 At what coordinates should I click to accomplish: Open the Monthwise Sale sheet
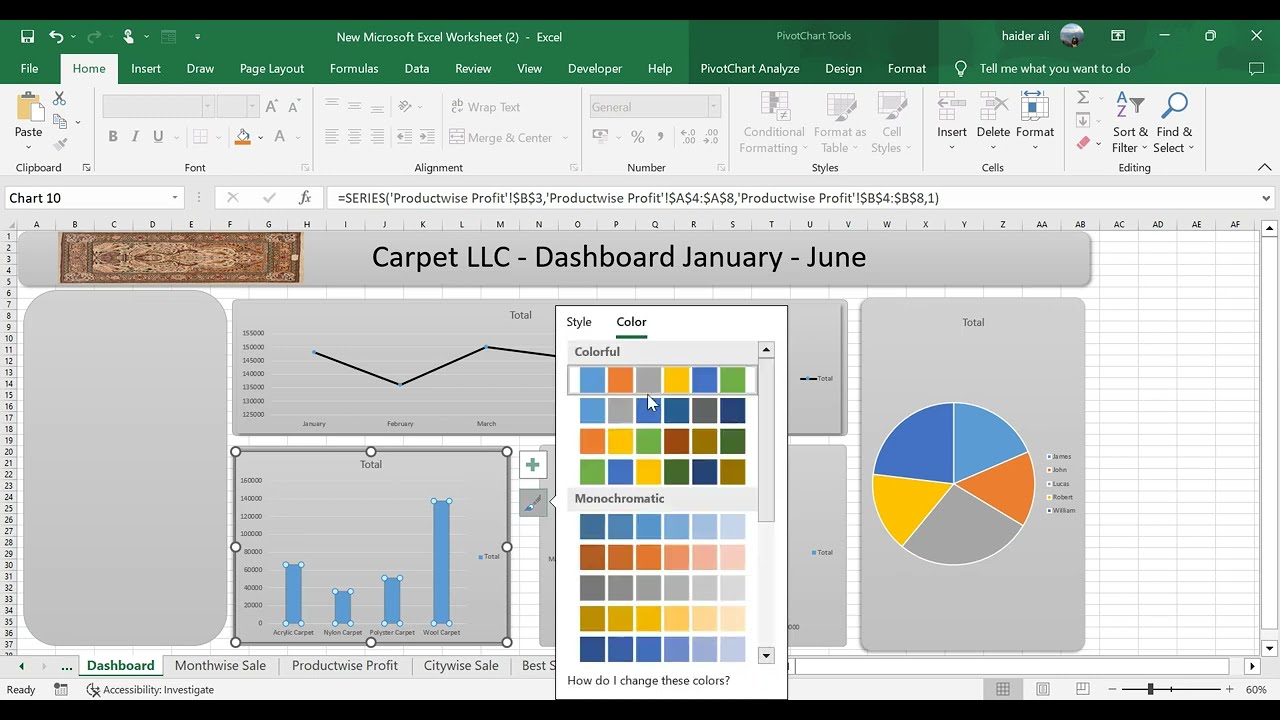[220, 666]
